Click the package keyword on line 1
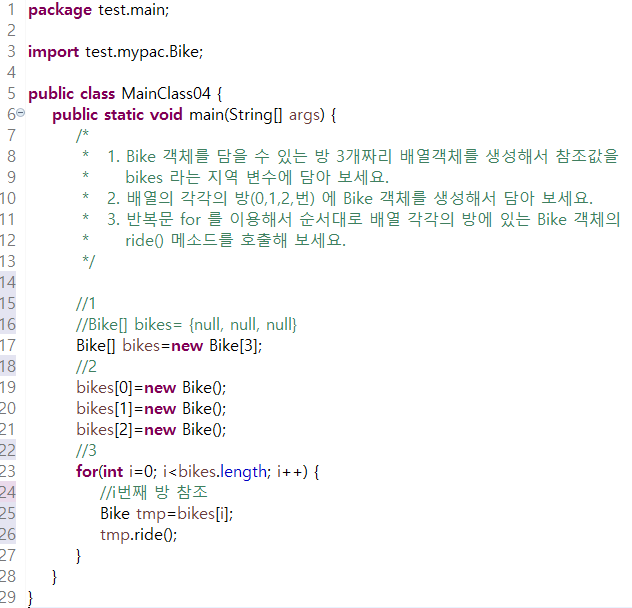The width and height of the screenshot is (632, 608). tap(60, 10)
